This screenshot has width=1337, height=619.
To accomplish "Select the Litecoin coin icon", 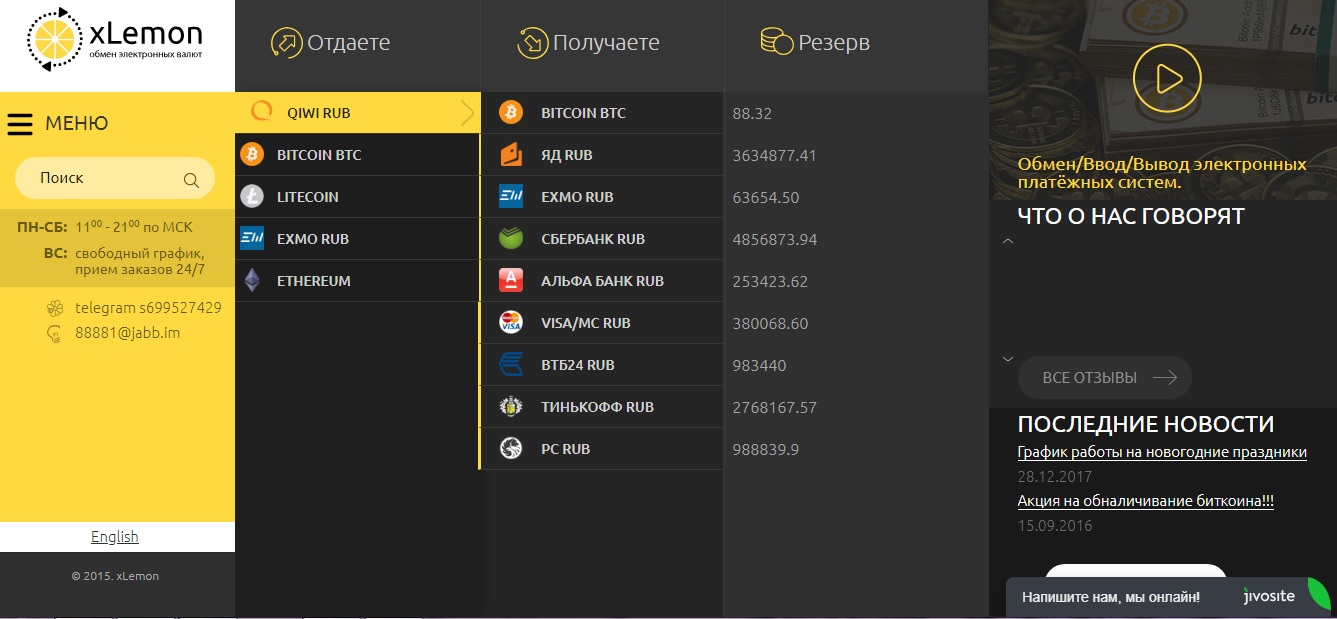I will coord(252,197).
